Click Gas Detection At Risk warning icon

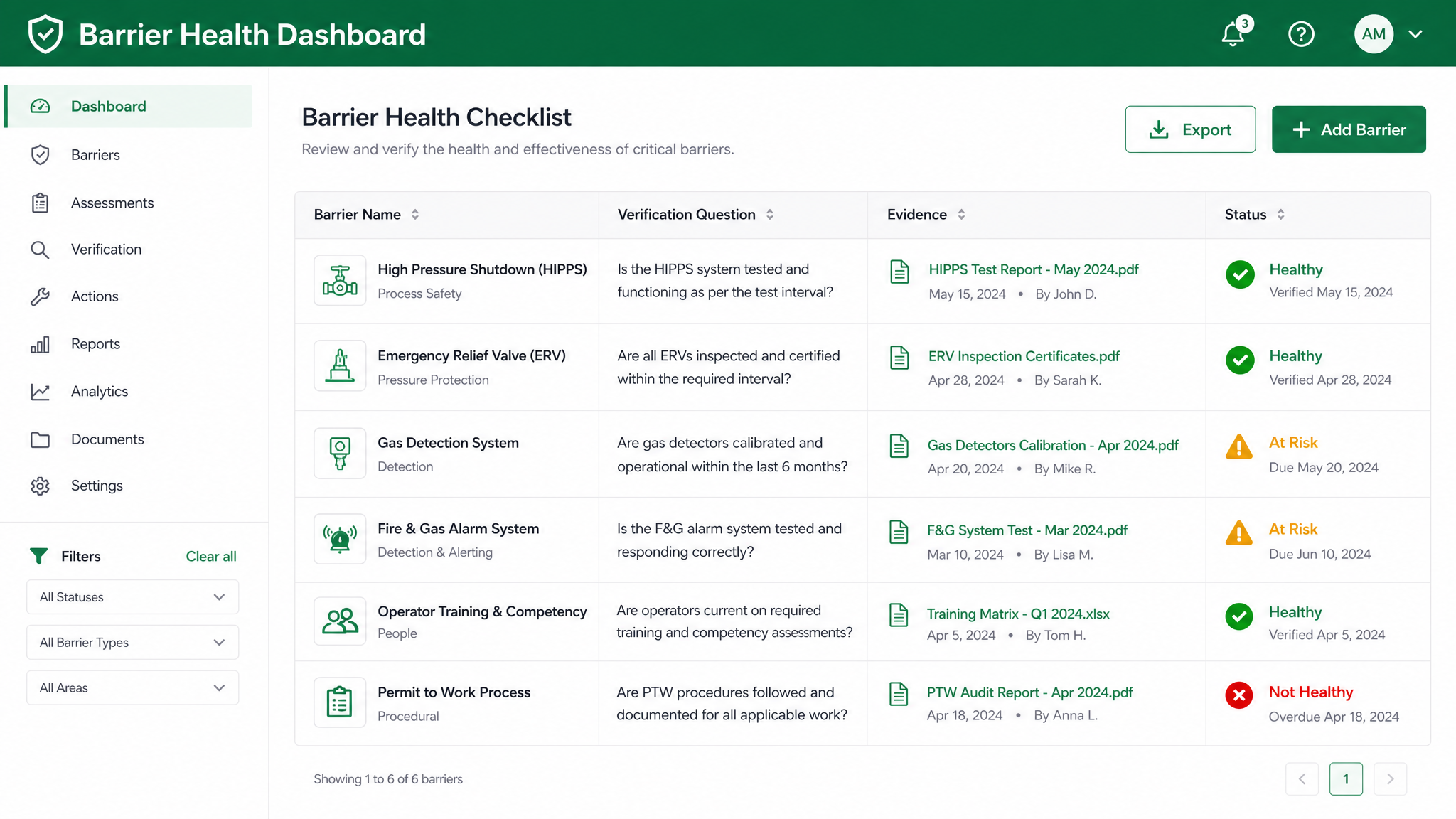1239,447
